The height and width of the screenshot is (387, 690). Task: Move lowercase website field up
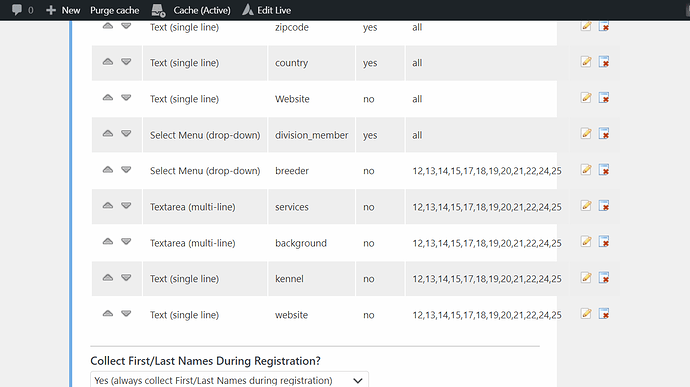point(108,313)
